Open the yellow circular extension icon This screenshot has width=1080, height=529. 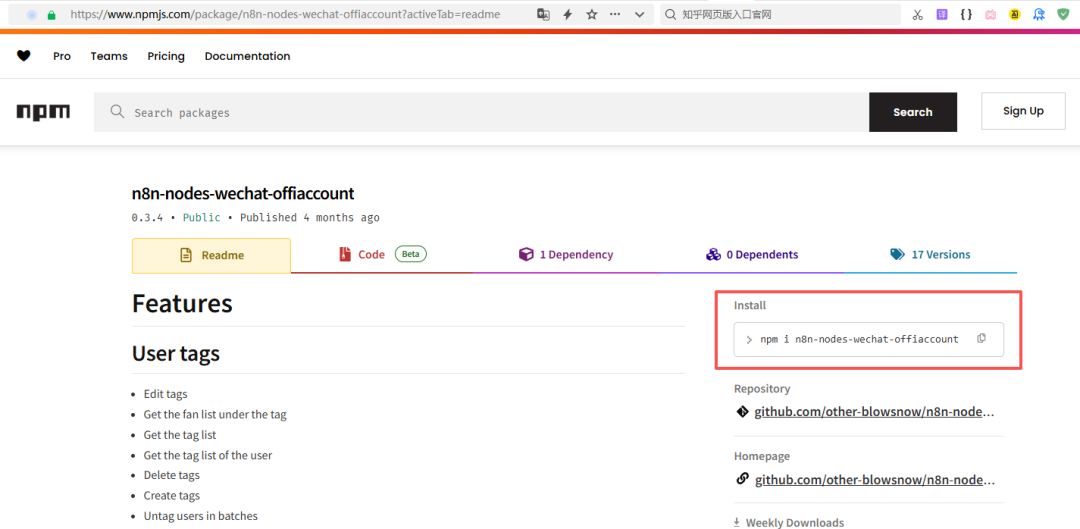1015,14
